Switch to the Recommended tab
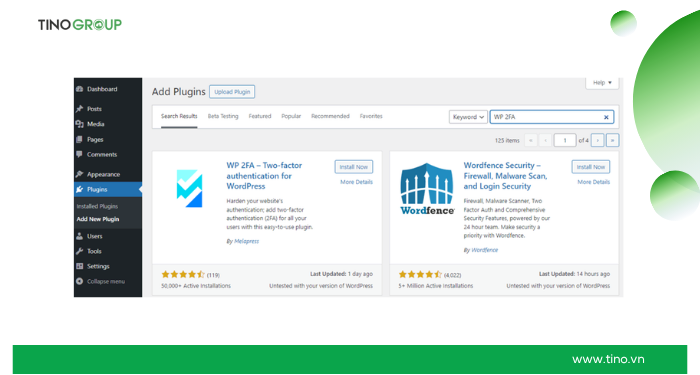 pyautogui.click(x=330, y=117)
